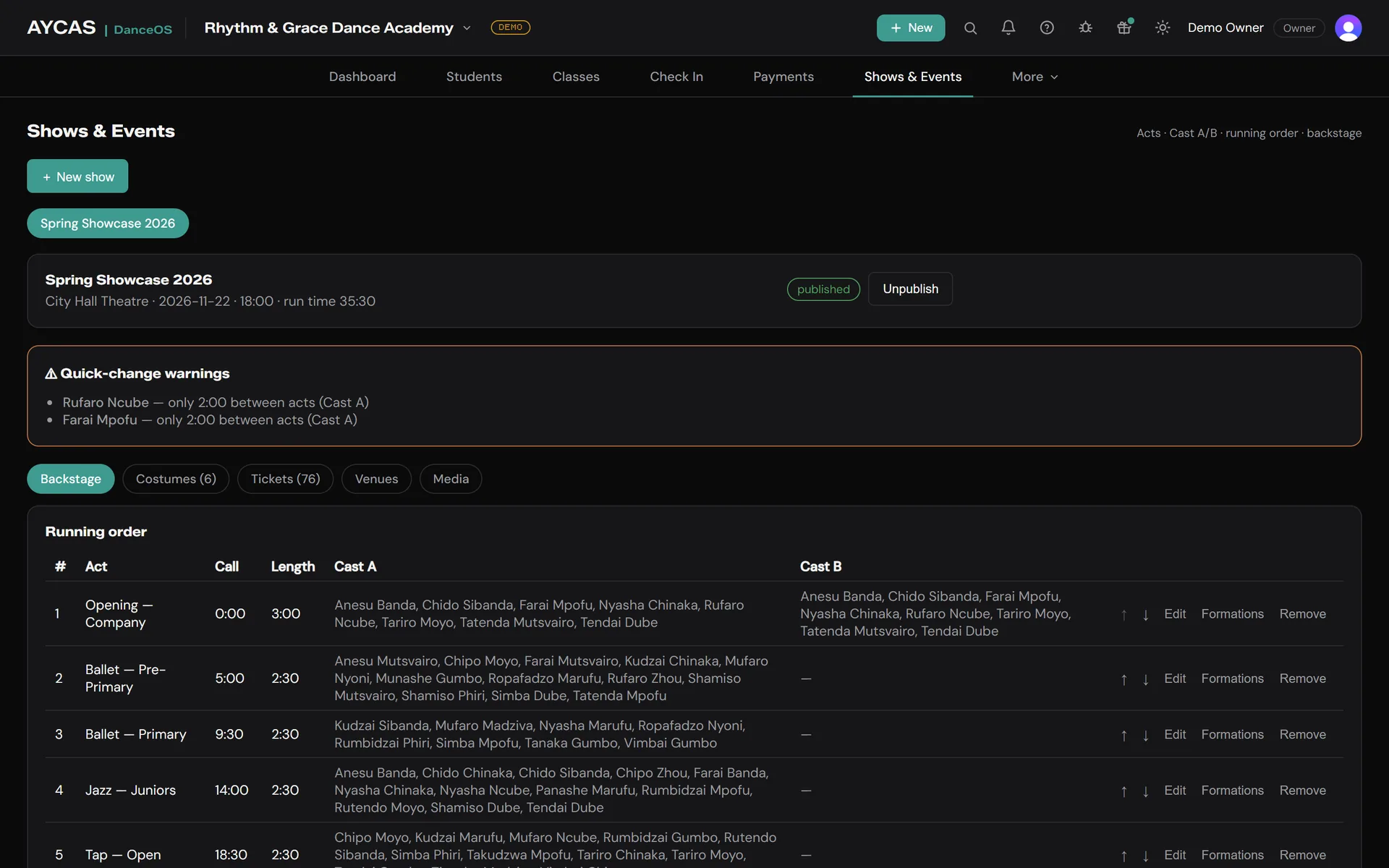Screen dimensions: 1389x868
Task: Expand the More navigation menu
Action: click(1035, 77)
